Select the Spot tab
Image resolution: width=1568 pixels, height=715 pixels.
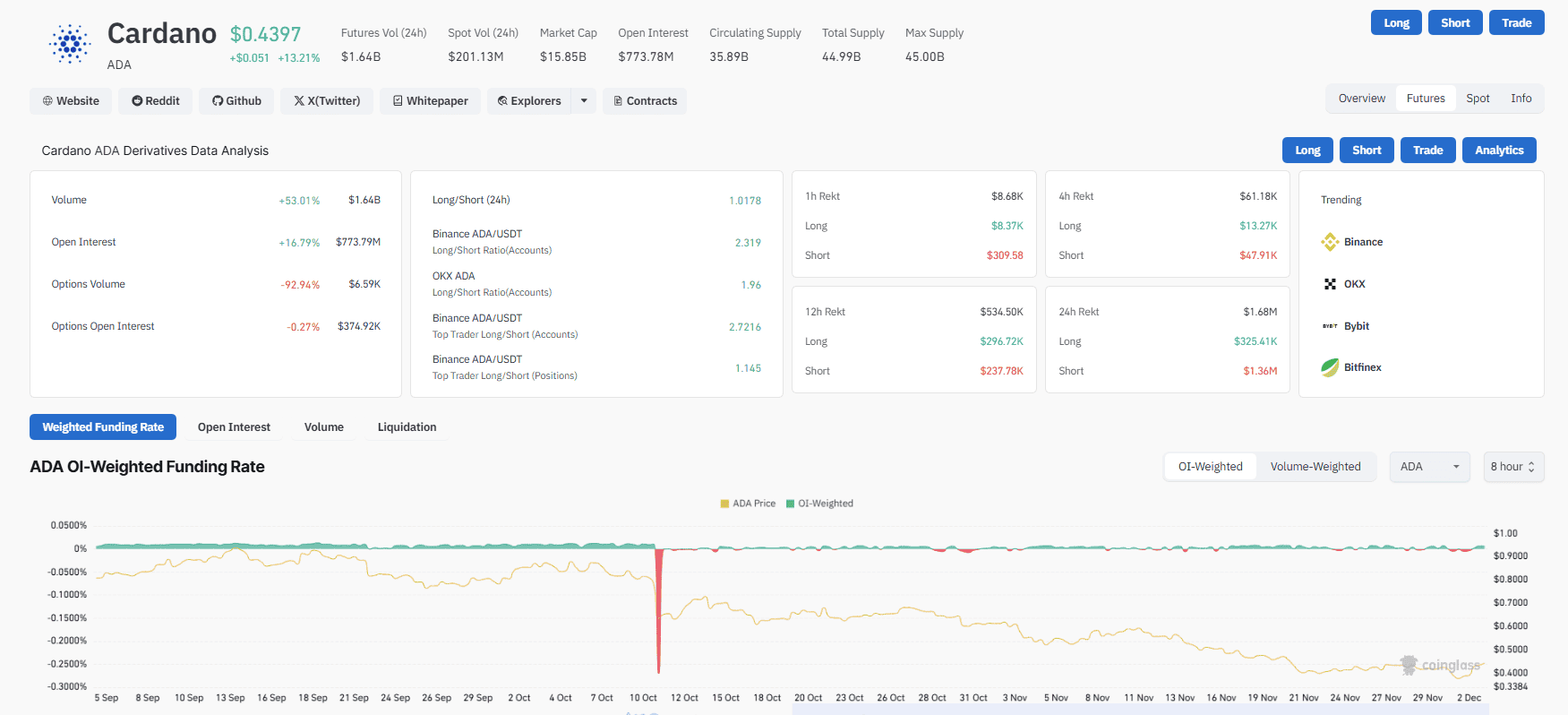pos(1478,99)
